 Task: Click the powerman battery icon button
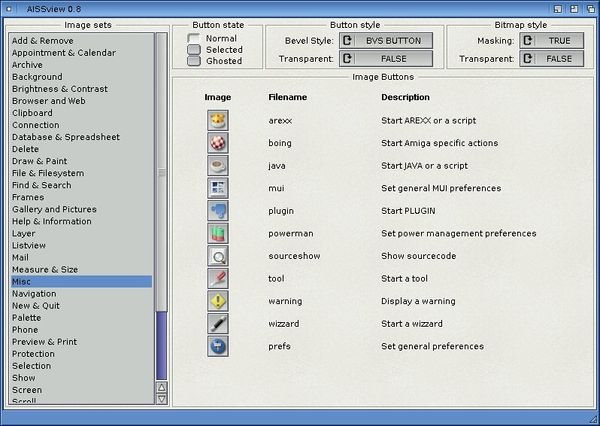pyautogui.click(x=218, y=234)
